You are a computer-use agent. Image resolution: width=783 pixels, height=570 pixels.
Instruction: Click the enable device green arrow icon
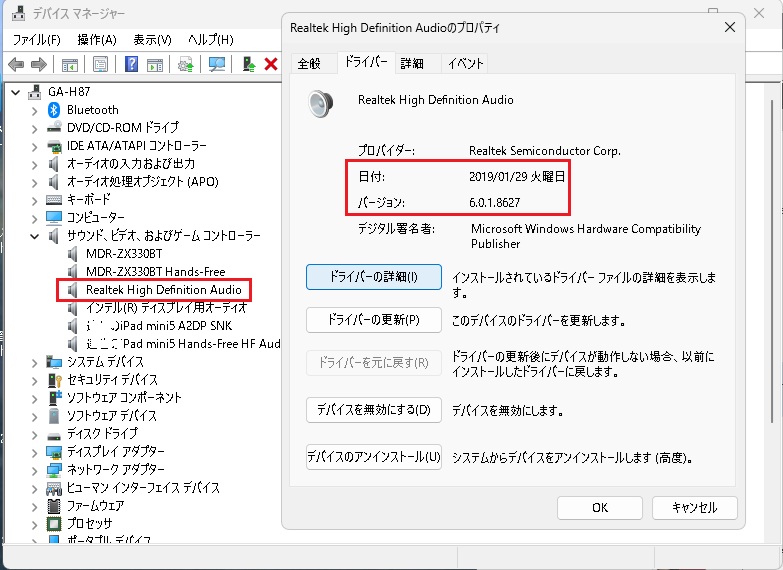pos(249,64)
